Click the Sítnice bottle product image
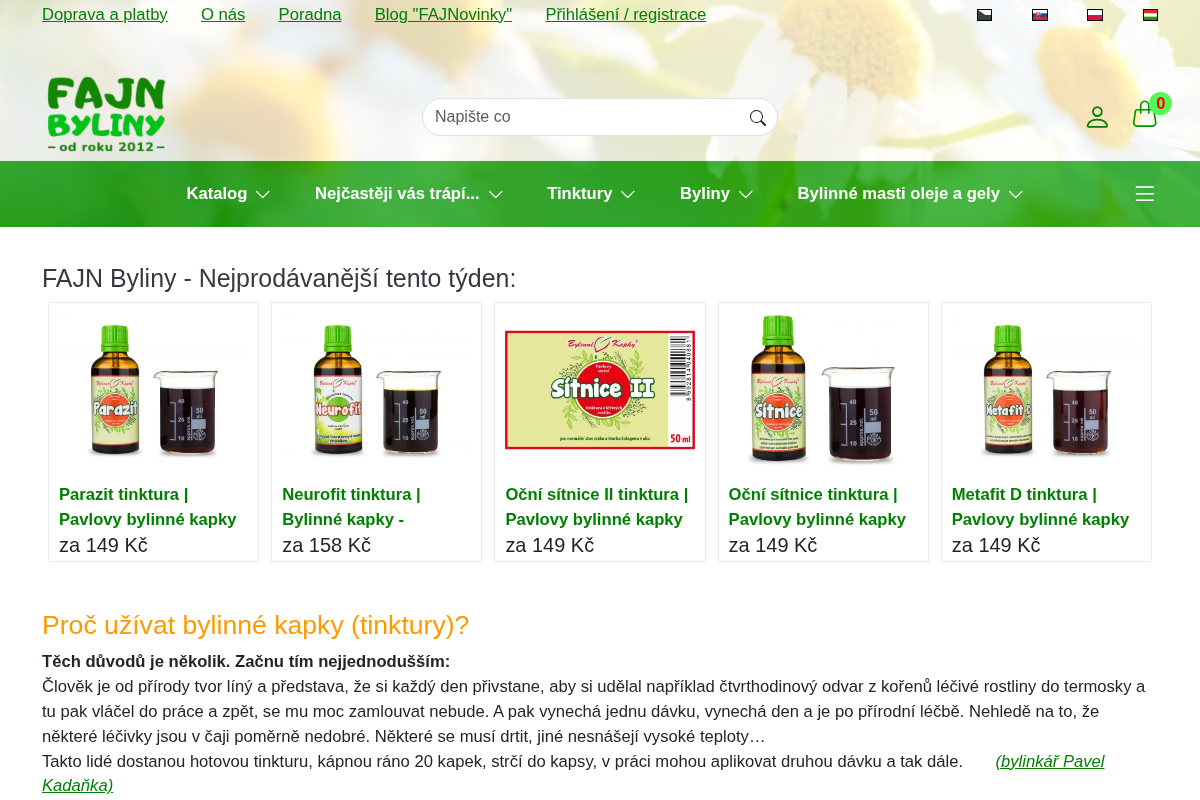This screenshot has width=1200, height=800. pos(823,390)
